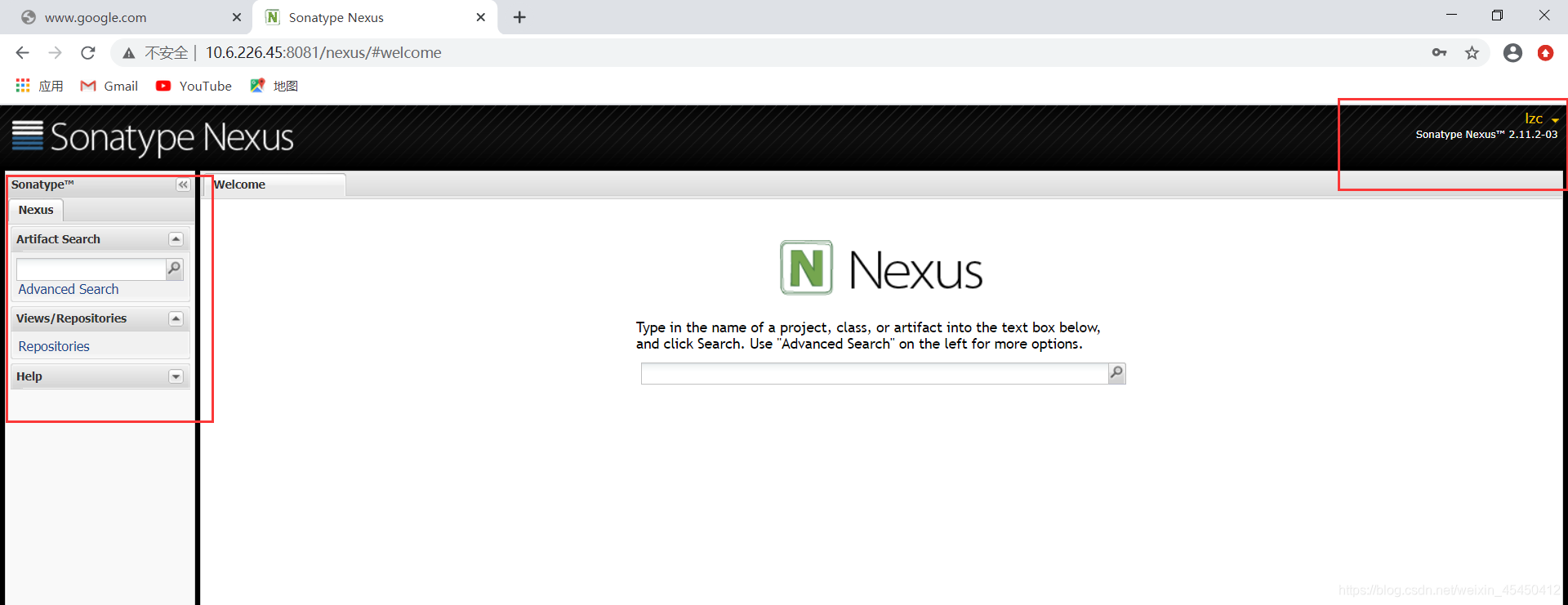
Task: Click the Artifact Search section header
Action: pos(100,239)
